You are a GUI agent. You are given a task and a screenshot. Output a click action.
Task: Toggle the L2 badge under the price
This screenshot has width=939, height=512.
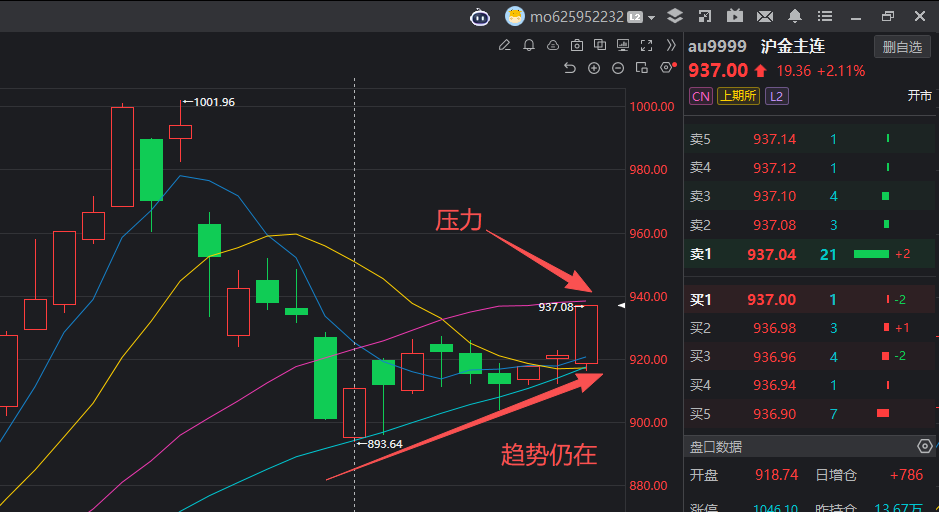click(x=776, y=96)
